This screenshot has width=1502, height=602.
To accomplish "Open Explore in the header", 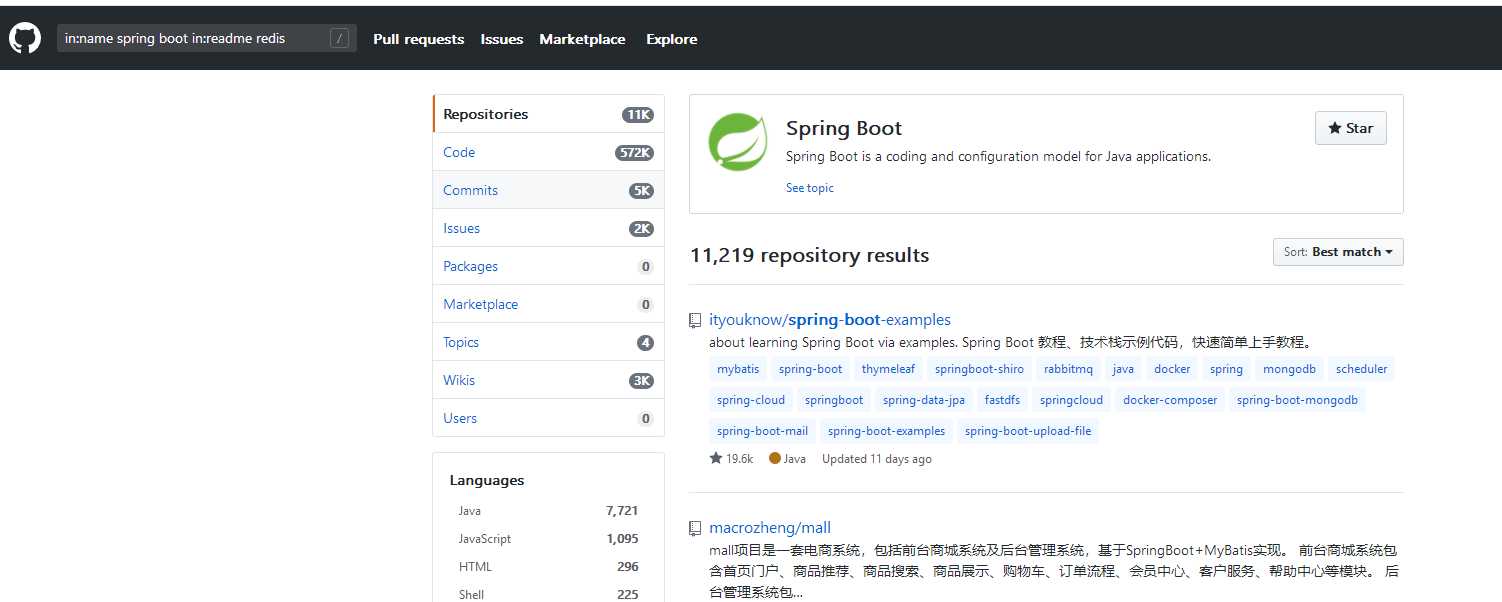I will pos(672,39).
